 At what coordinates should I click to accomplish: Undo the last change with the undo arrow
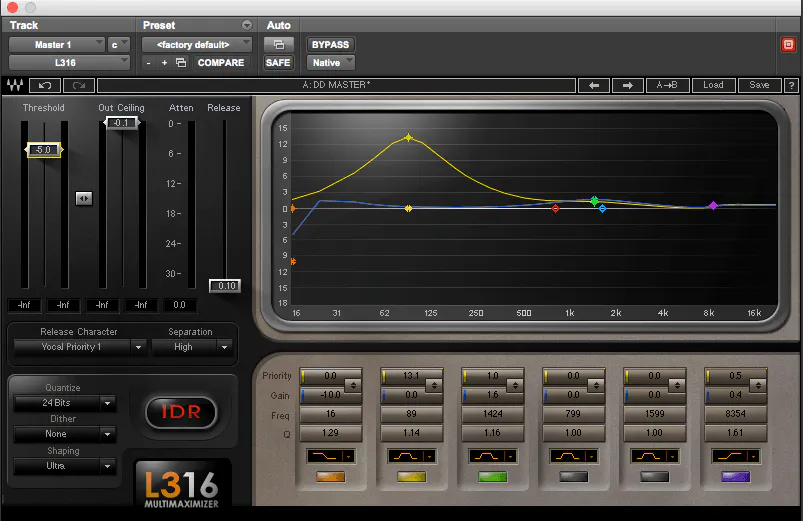tap(45, 86)
